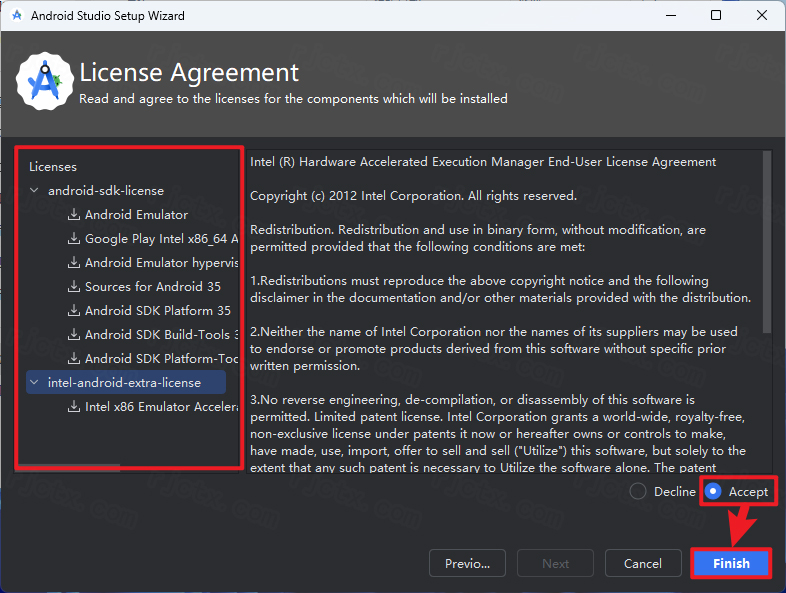Go back with the Previous button

[x=467, y=563]
